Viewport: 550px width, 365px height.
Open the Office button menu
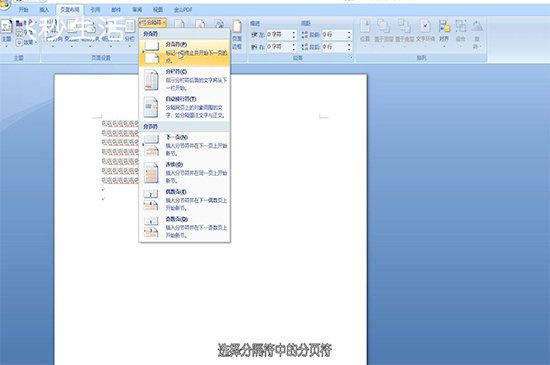point(4,4)
